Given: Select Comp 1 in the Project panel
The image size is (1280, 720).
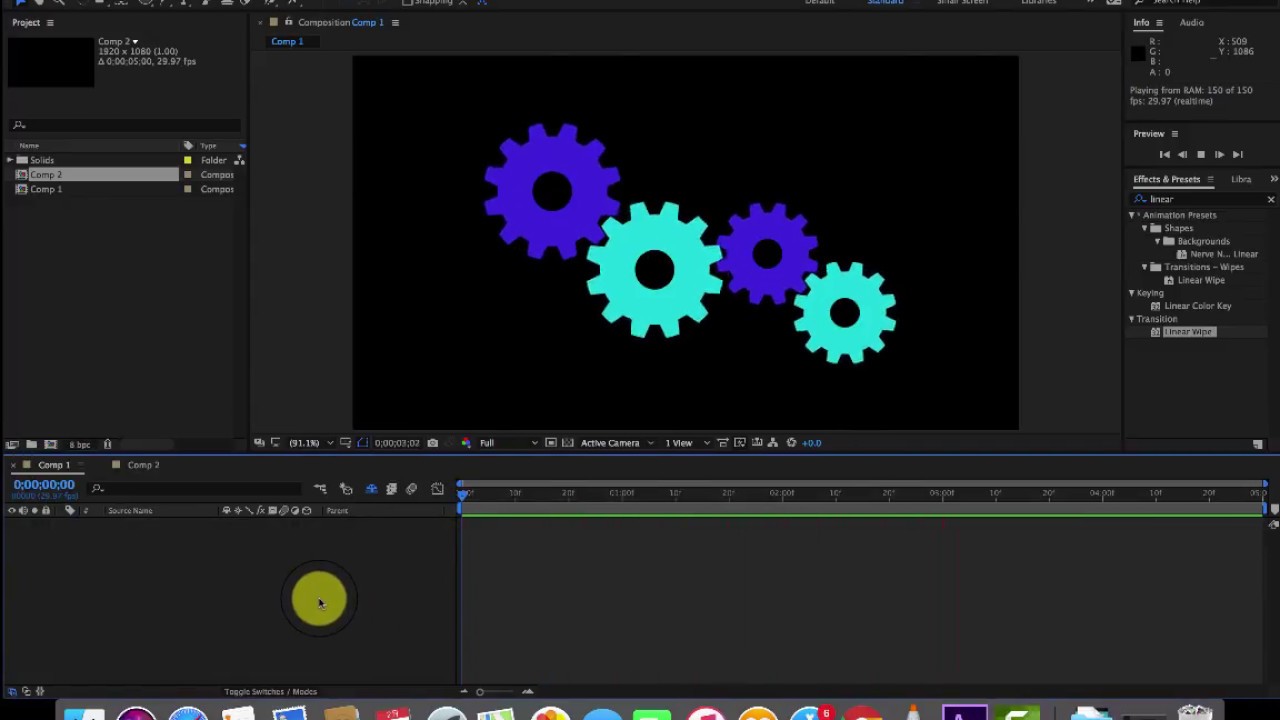Looking at the screenshot, I should tap(45, 189).
